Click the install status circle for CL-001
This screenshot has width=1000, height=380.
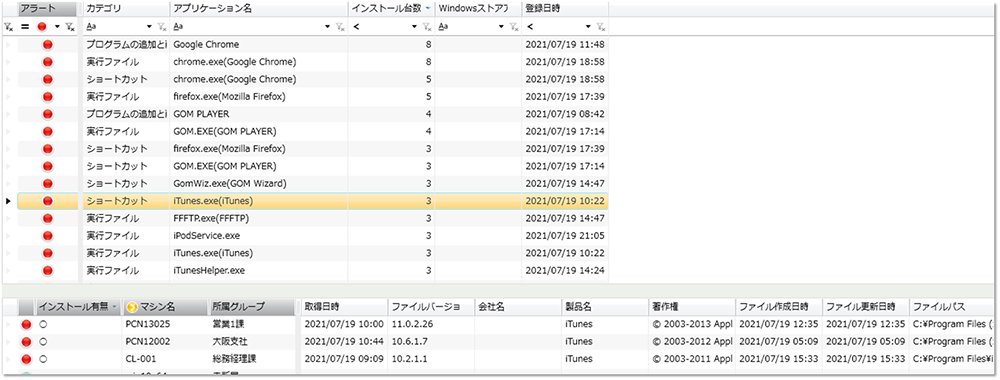(x=43, y=358)
